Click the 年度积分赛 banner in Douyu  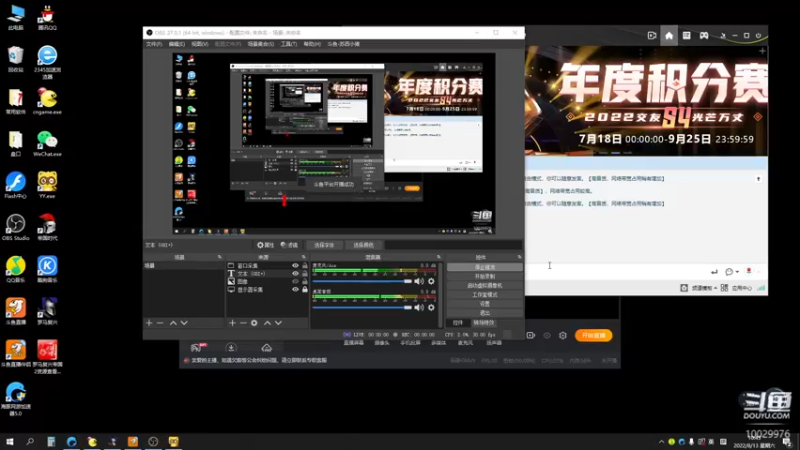tap(646, 101)
